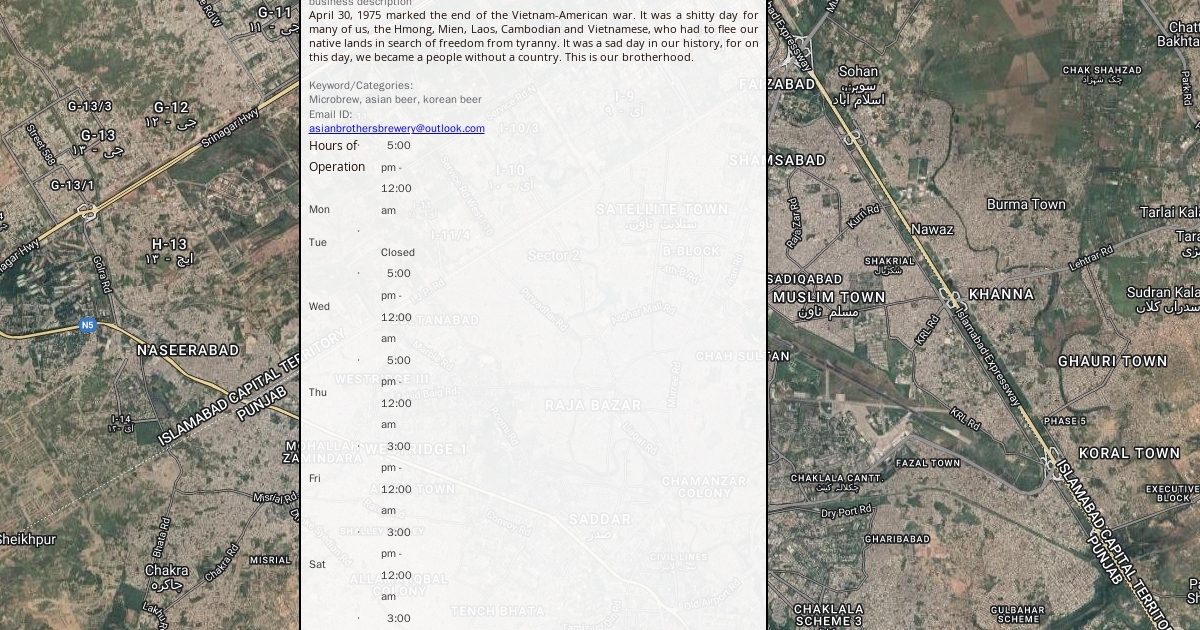Image resolution: width=1200 pixels, height=630 pixels.
Task: Select the NASEERABAD label on the map
Action: pyautogui.click(x=188, y=350)
